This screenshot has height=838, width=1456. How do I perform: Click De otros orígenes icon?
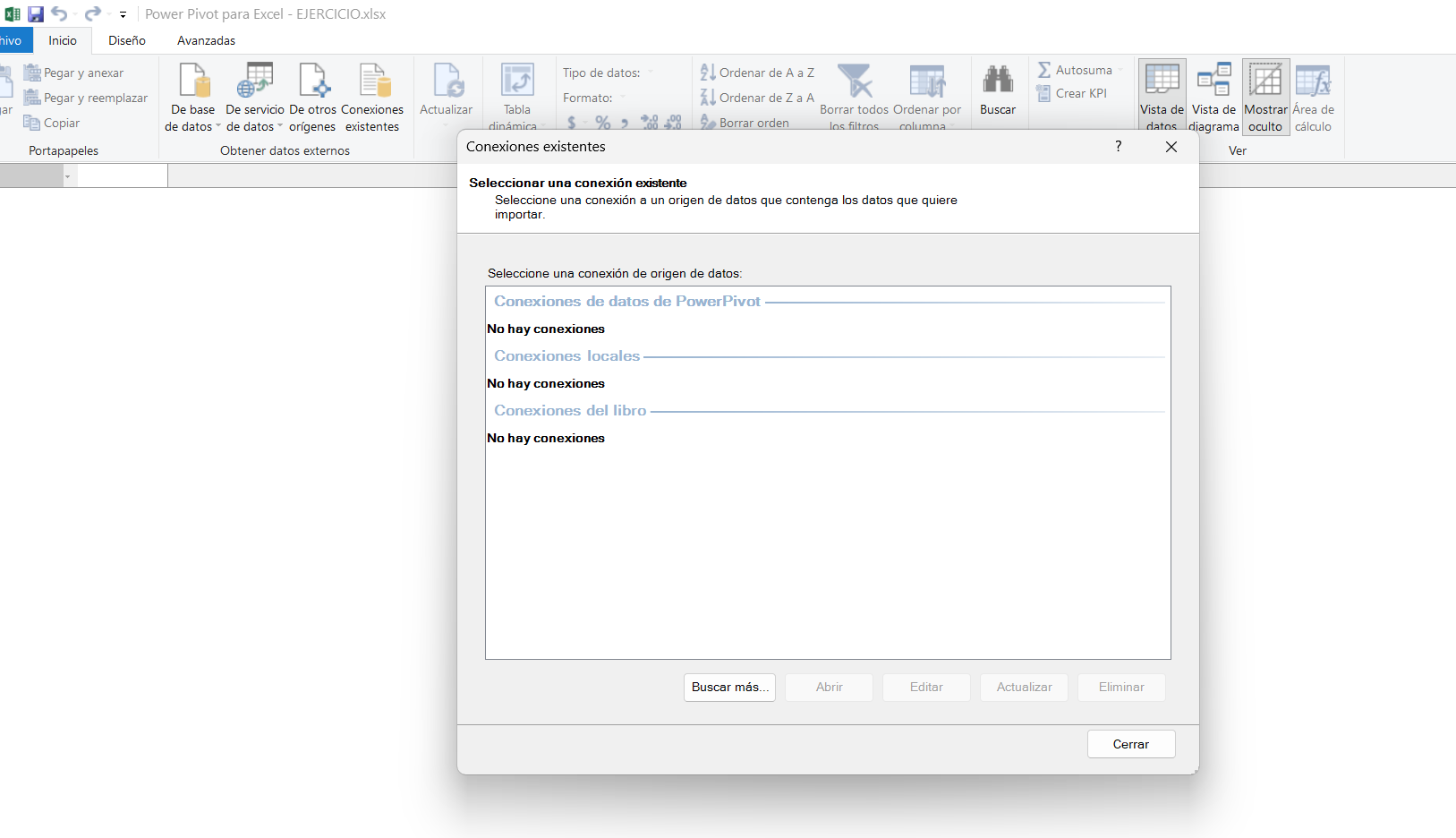click(313, 81)
